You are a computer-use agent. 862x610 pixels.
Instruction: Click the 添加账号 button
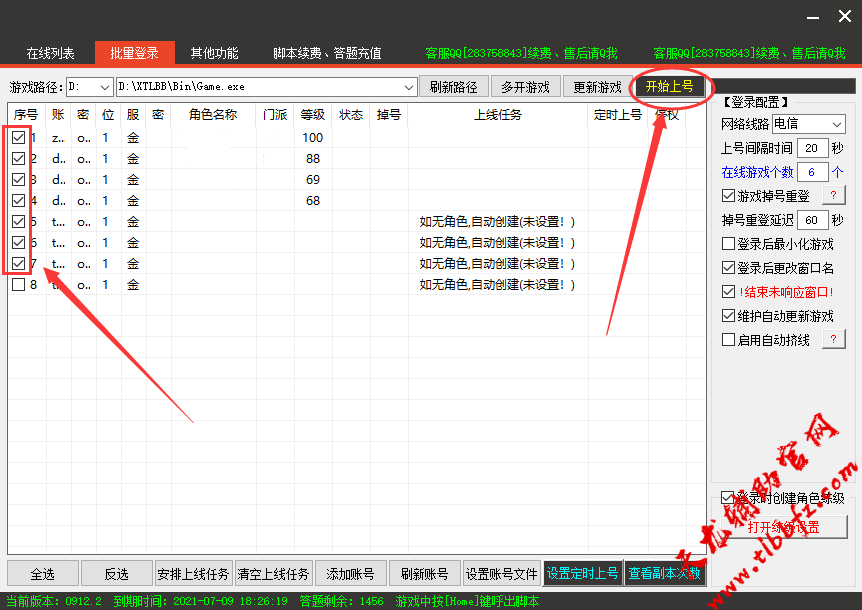coord(350,574)
